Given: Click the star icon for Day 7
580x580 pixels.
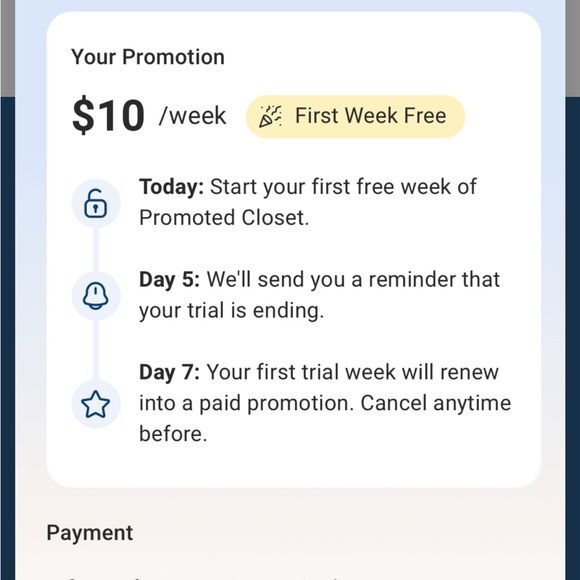Looking at the screenshot, I should [x=95, y=404].
